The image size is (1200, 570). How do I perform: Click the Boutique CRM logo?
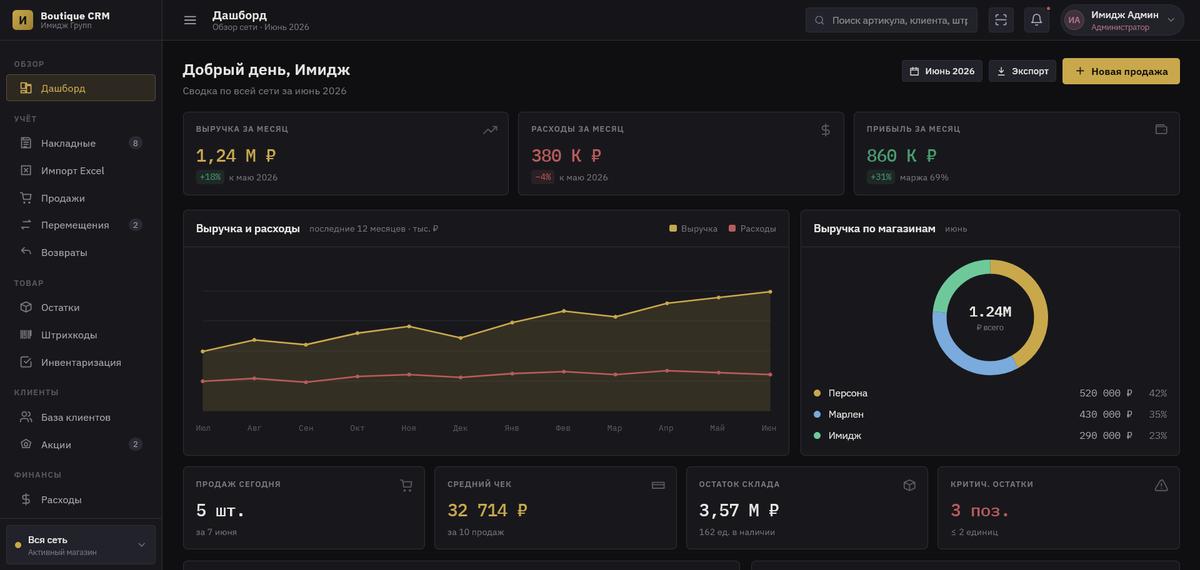(22, 20)
